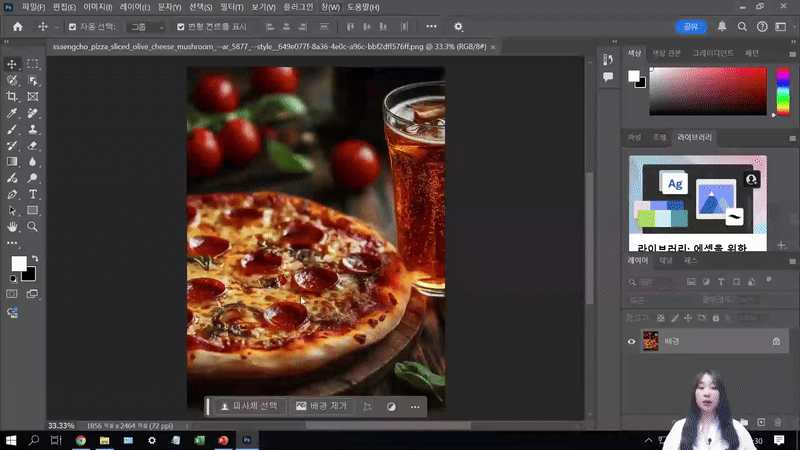Open the workspace settings gear icon
800x450 pixels.
pos(459,27)
